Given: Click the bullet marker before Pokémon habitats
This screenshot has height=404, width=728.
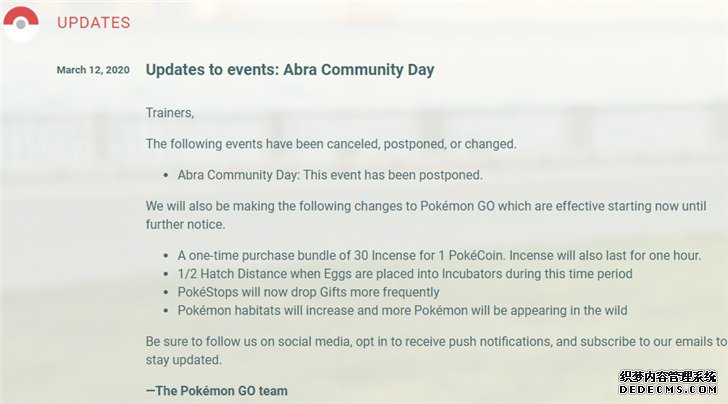Looking at the screenshot, I should tap(166, 311).
